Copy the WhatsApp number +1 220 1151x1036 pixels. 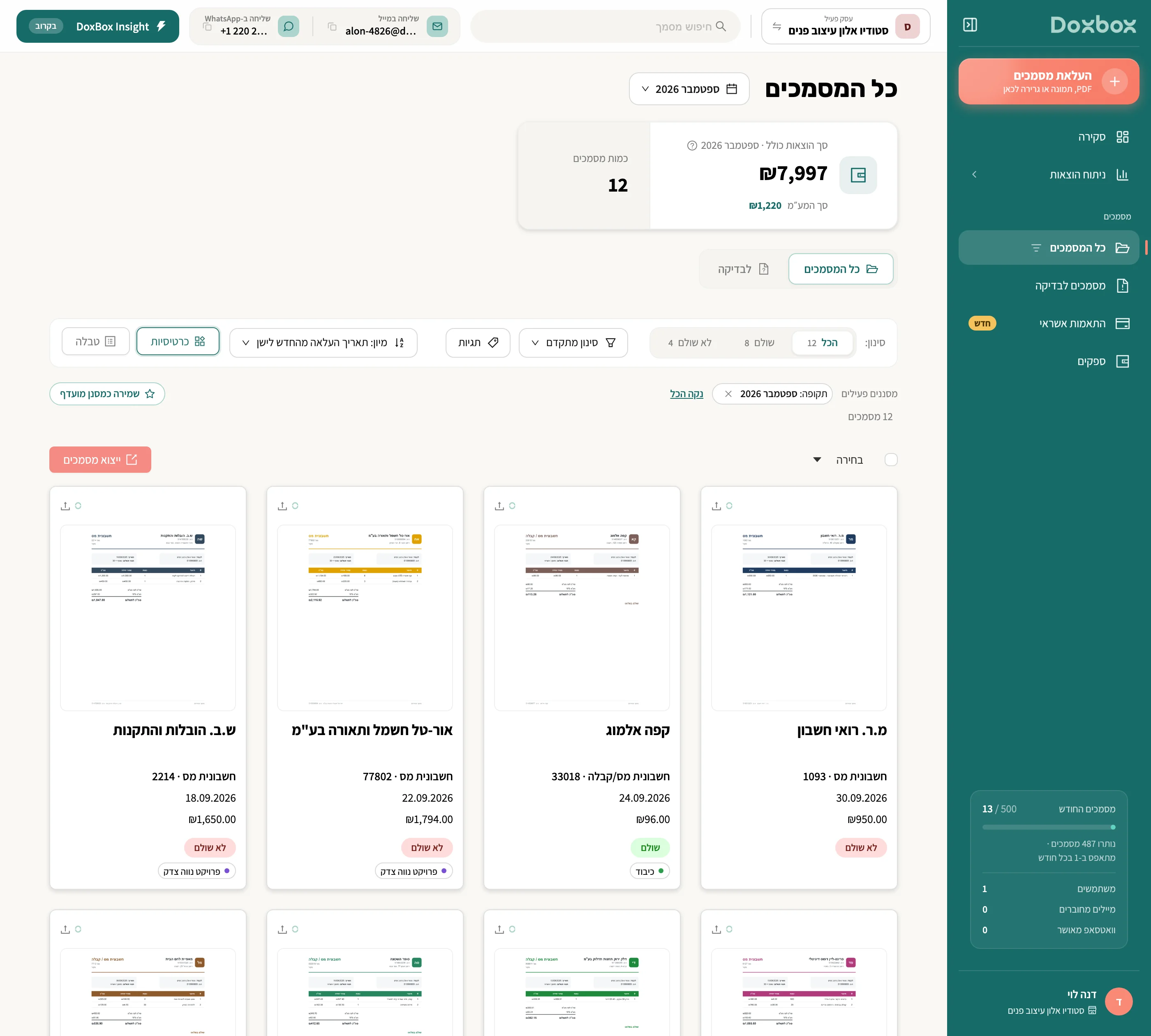207,27
